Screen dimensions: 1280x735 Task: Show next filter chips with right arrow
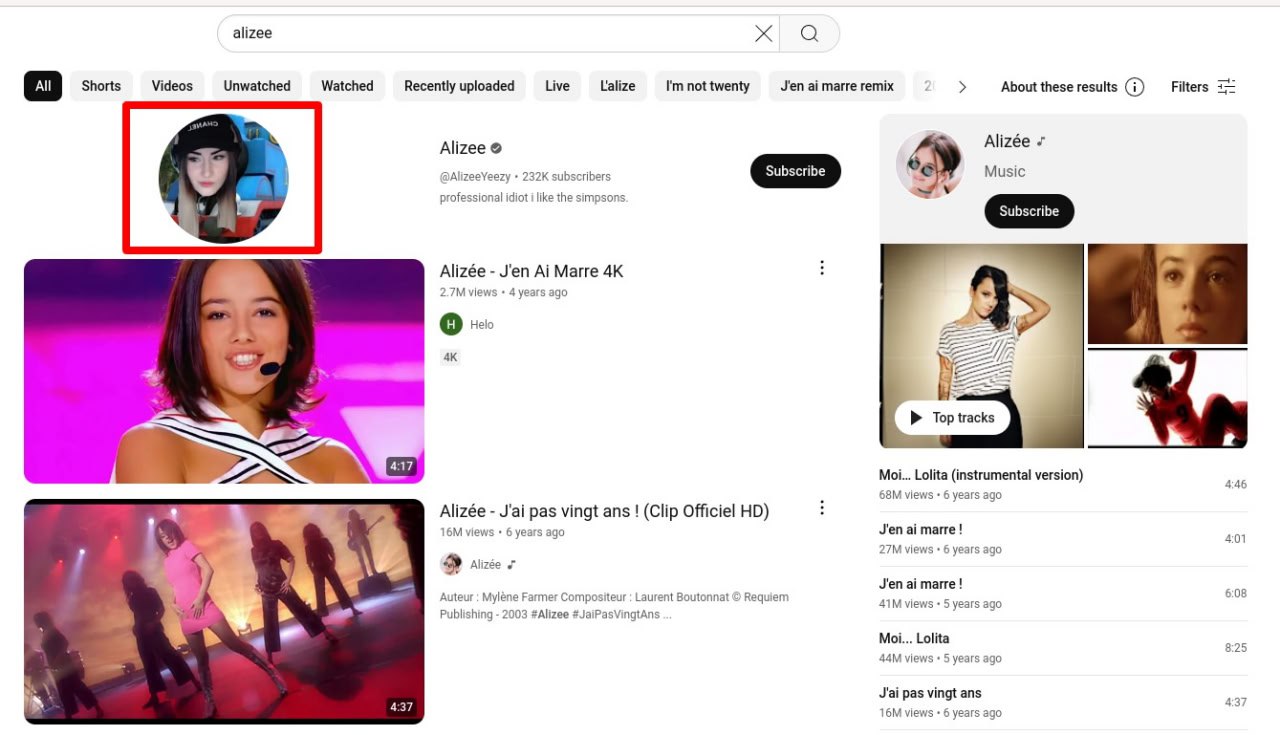pos(962,87)
